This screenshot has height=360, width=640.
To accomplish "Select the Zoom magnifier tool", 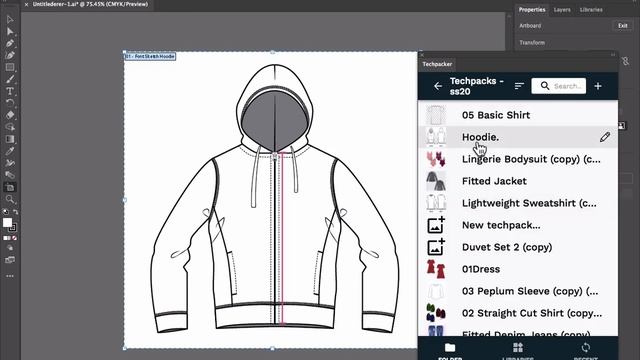I will (x=10, y=199).
